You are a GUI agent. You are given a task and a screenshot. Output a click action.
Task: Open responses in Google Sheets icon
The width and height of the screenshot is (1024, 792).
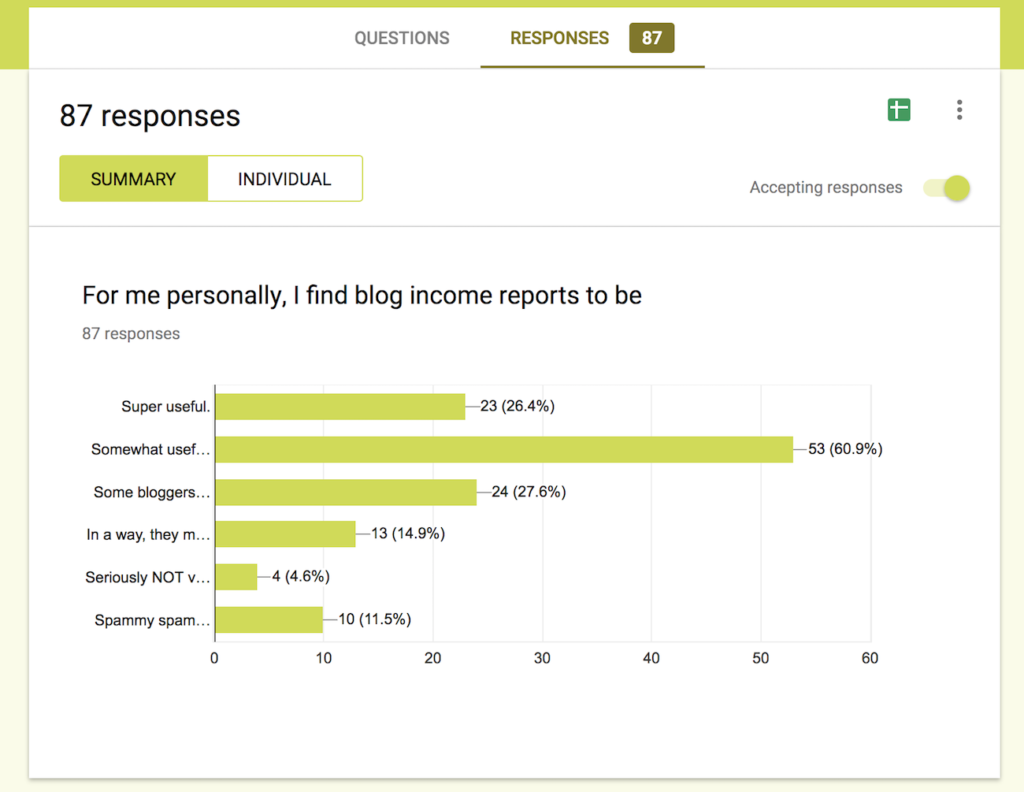point(899,110)
